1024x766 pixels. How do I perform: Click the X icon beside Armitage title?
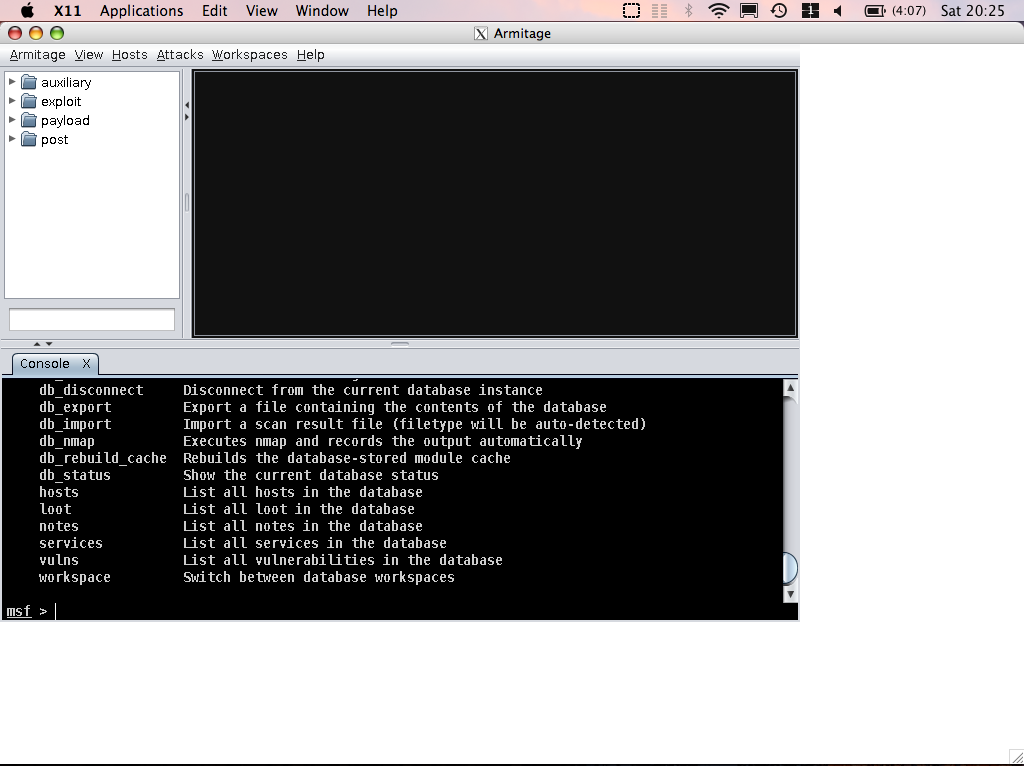coord(481,34)
